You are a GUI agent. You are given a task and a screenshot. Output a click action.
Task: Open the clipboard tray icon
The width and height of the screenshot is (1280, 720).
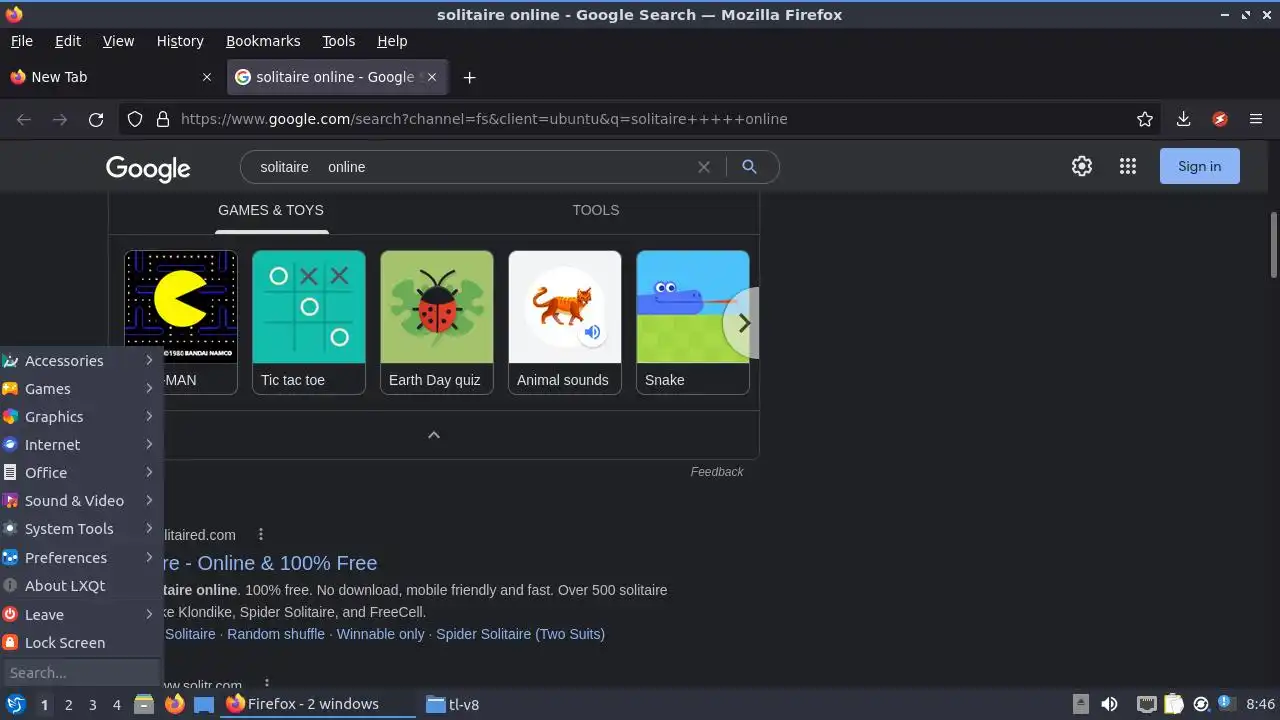tap(1174, 705)
